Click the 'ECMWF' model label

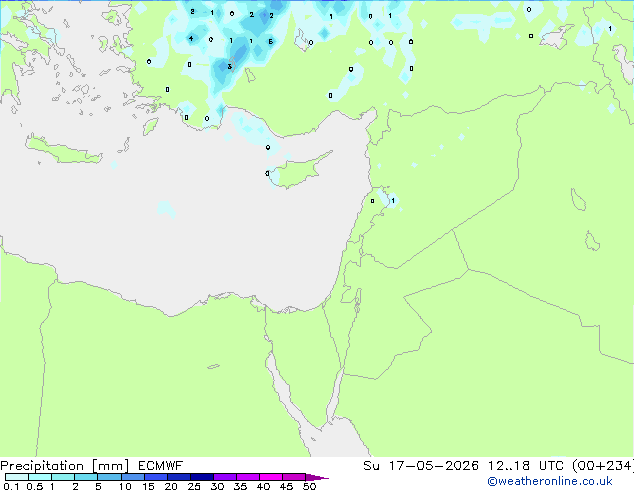(x=160, y=466)
